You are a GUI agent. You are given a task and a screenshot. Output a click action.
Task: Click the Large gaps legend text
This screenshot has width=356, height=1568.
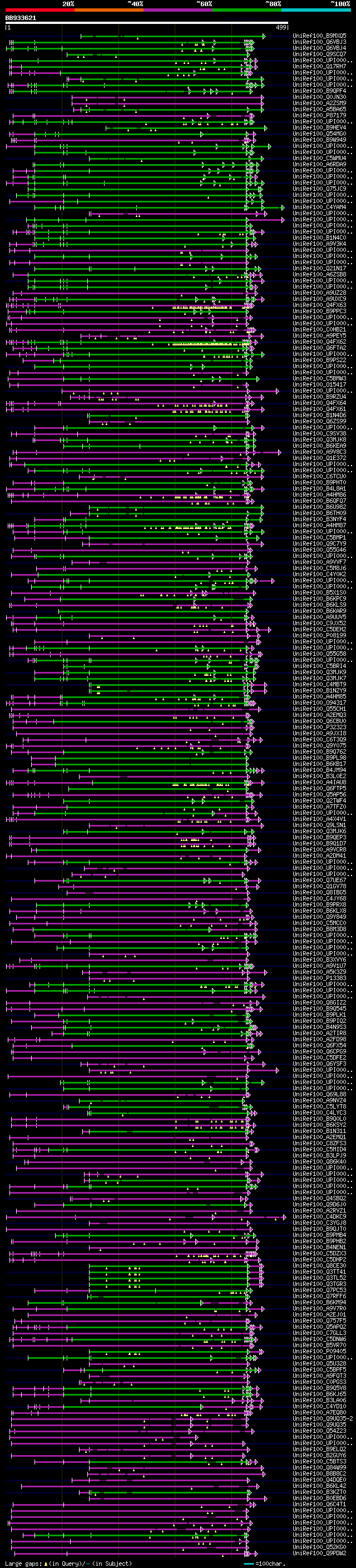(68, 1563)
